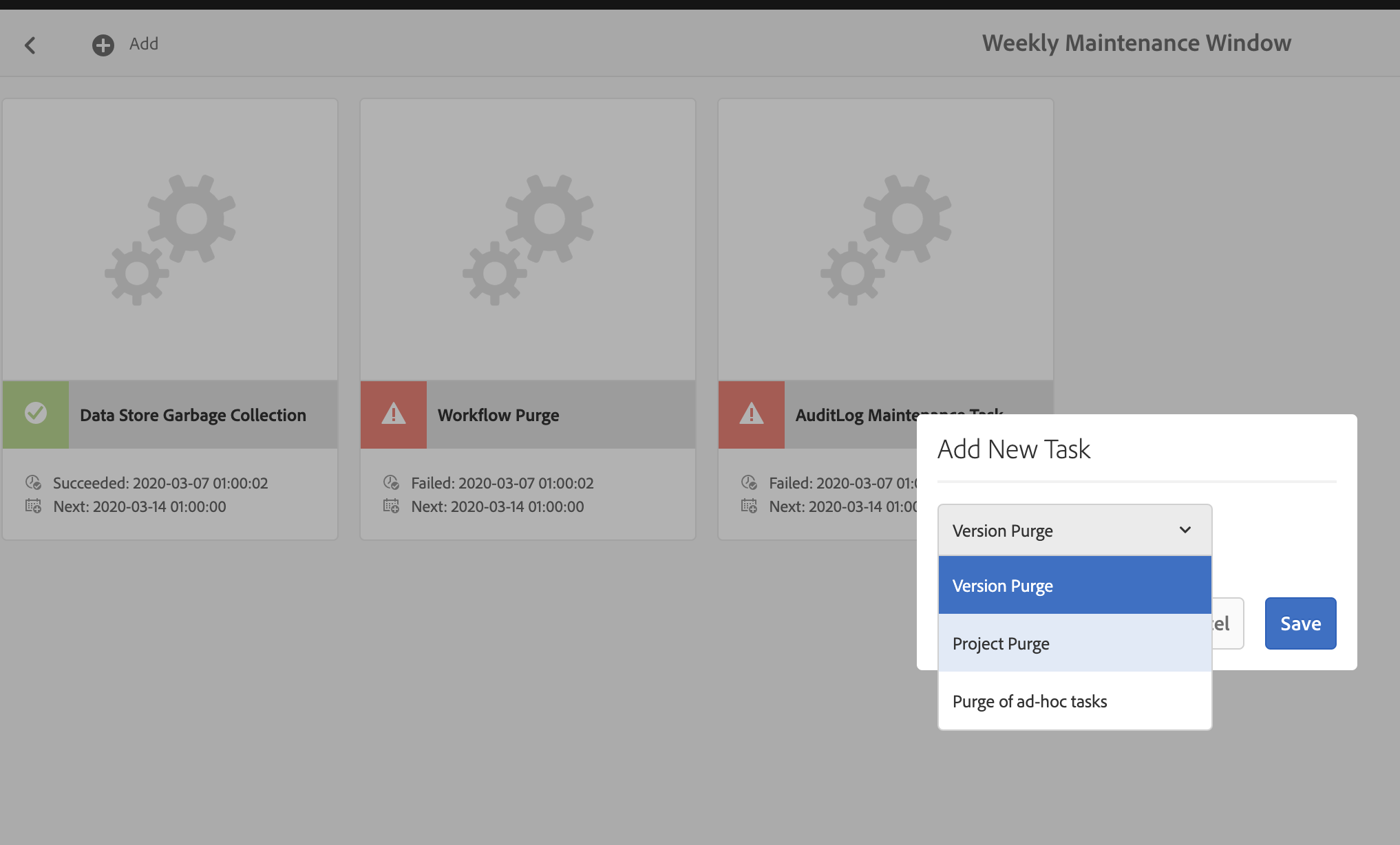Click the last-run clock icon on Data Store card

(33, 482)
